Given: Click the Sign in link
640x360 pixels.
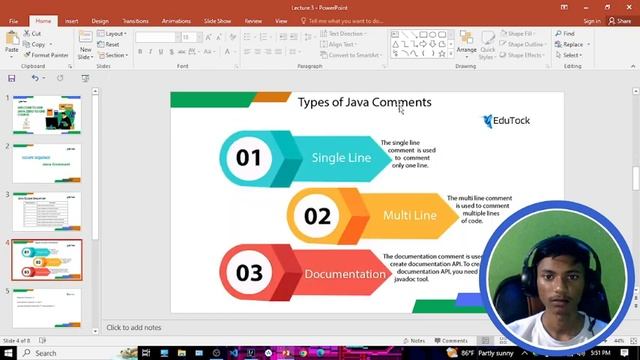Looking at the screenshot, I should point(592,21).
